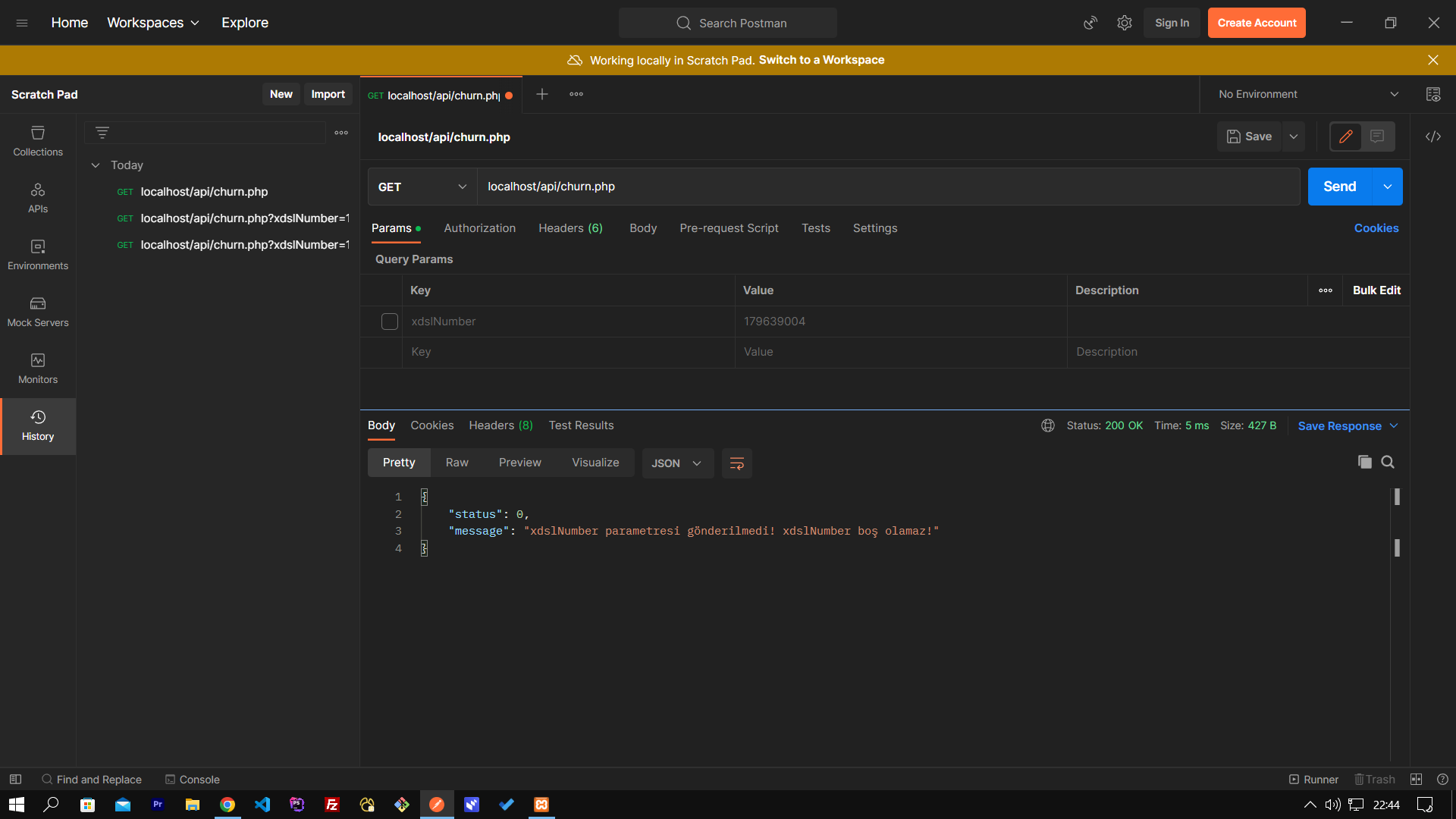Open the History panel
The width and height of the screenshot is (1456, 819).
click(38, 425)
